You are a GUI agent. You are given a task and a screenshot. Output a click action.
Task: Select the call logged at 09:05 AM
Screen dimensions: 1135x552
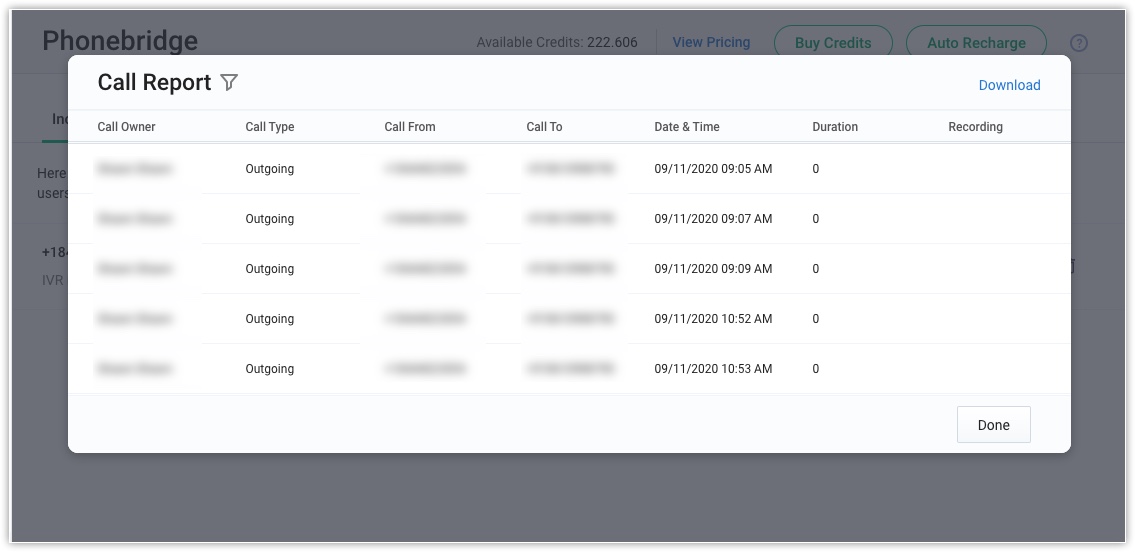713,169
